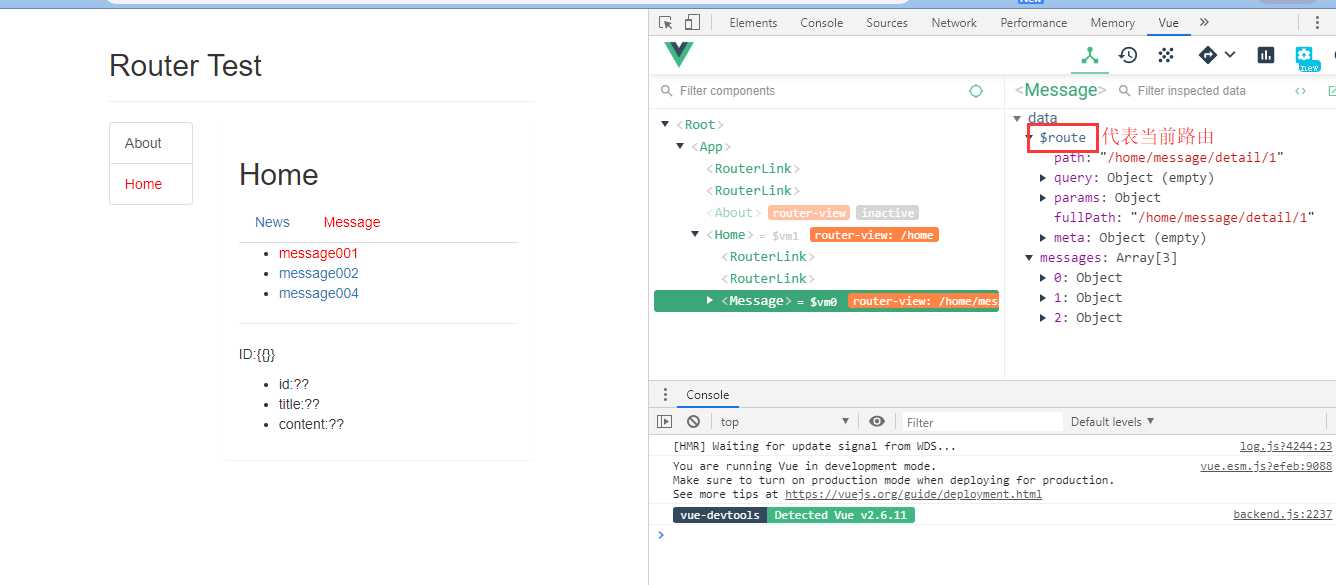Open the message002 link
Image resolution: width=1336 pixels, height=585 pixels.
tap(318, 273)
